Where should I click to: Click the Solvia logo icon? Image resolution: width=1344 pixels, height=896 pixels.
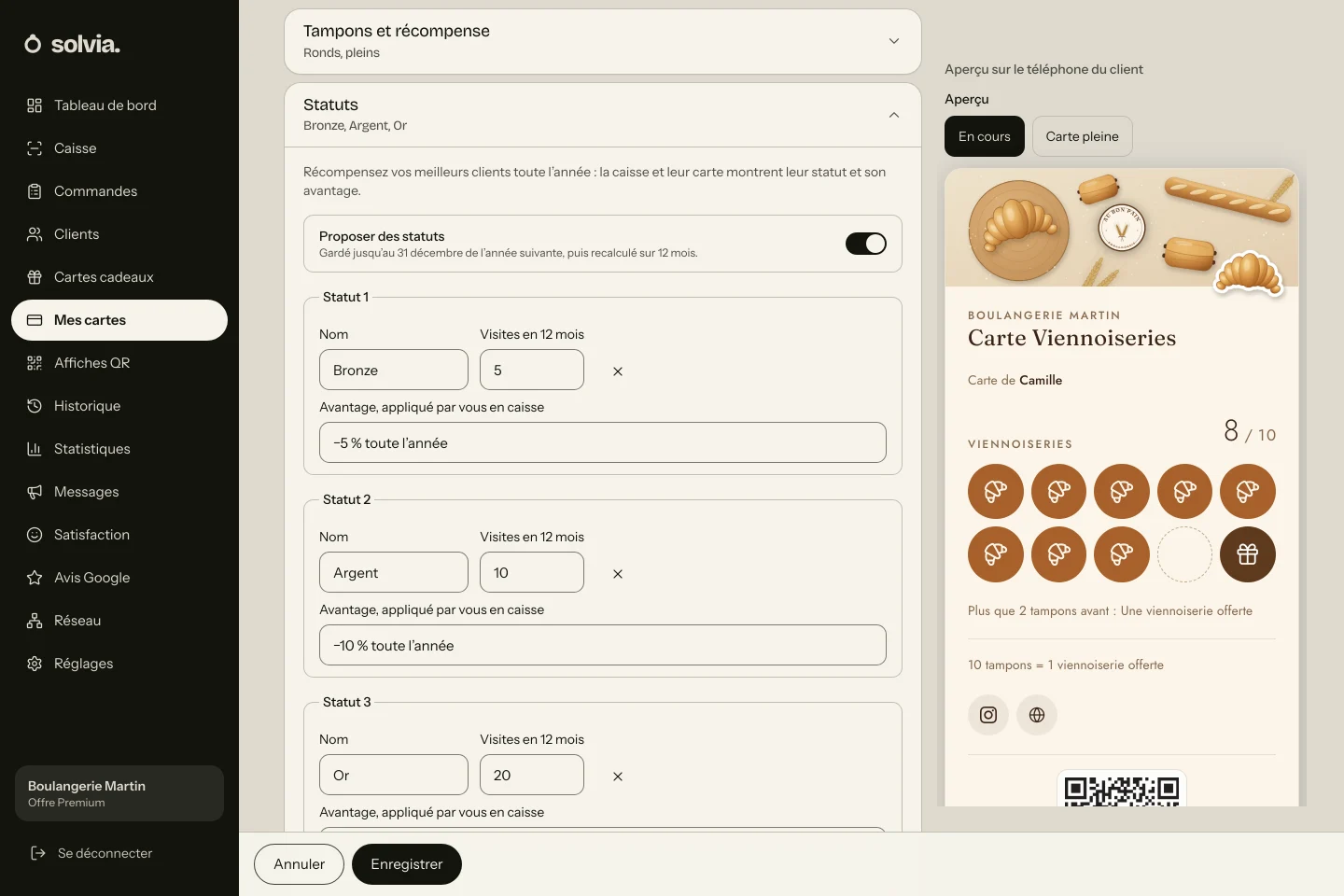(33, 44)
